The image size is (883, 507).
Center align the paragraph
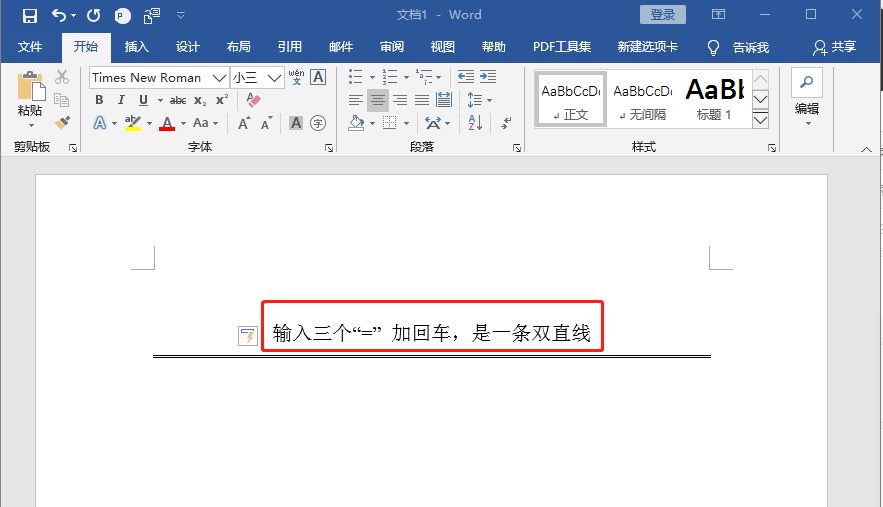pyautogui.click(x=378, y=100)
